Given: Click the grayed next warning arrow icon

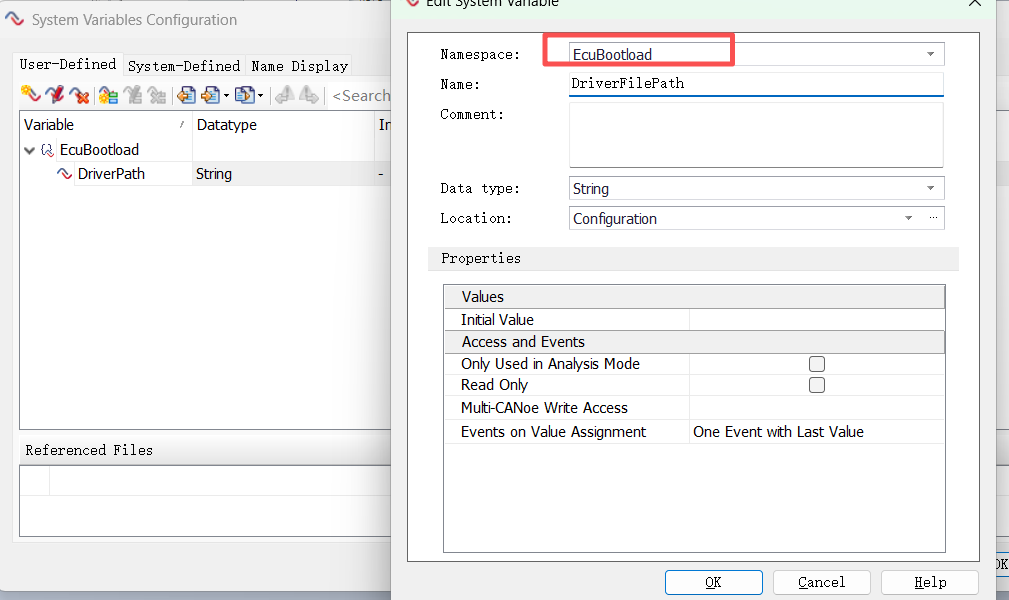Looking at the screenshot, I should pos(309,95).
